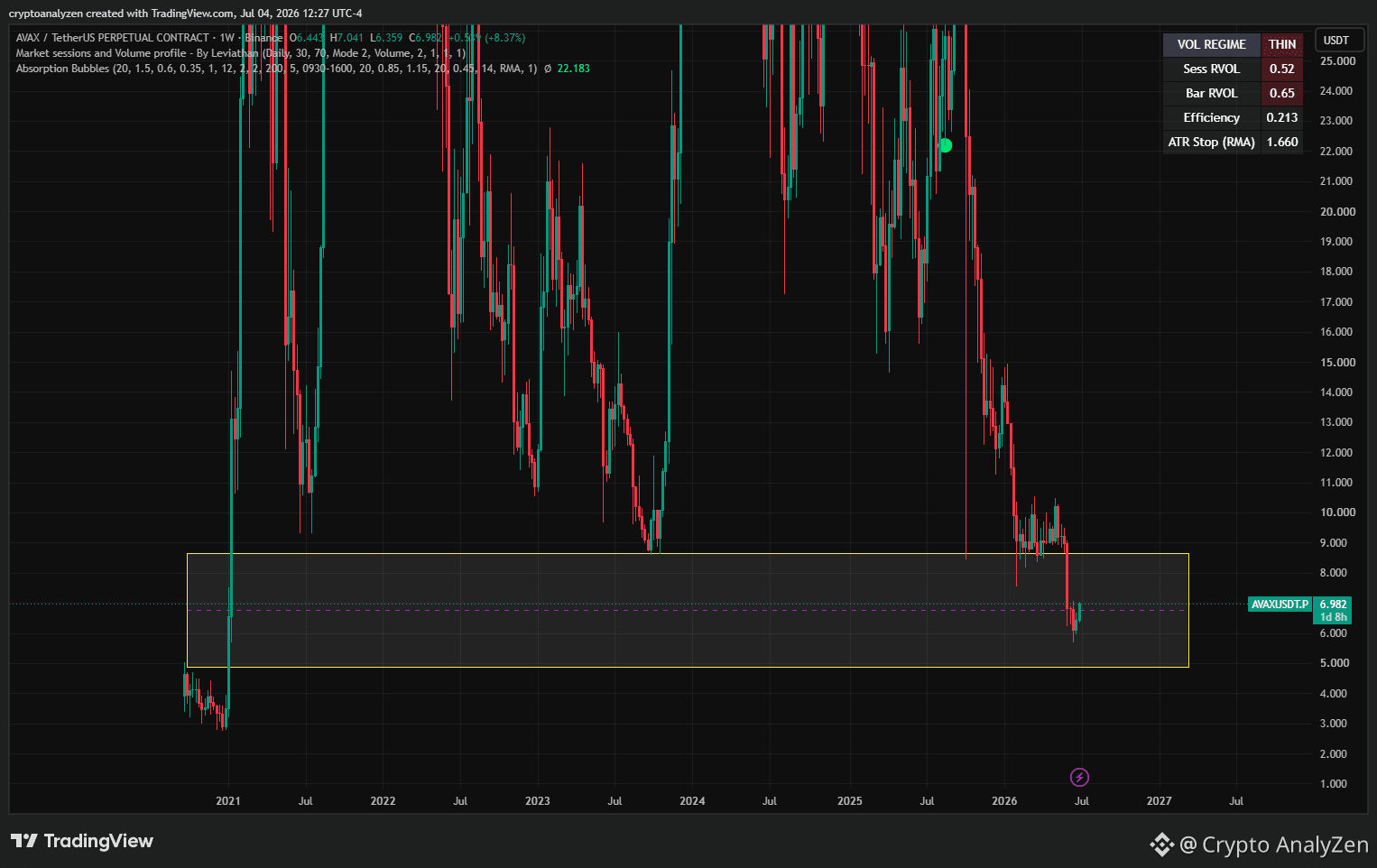This screenshot has width=1377, height=868.
Task: Select the AVAXUSDT.P price axis label
Action: pyautogui.click(x=1280, y=605)
